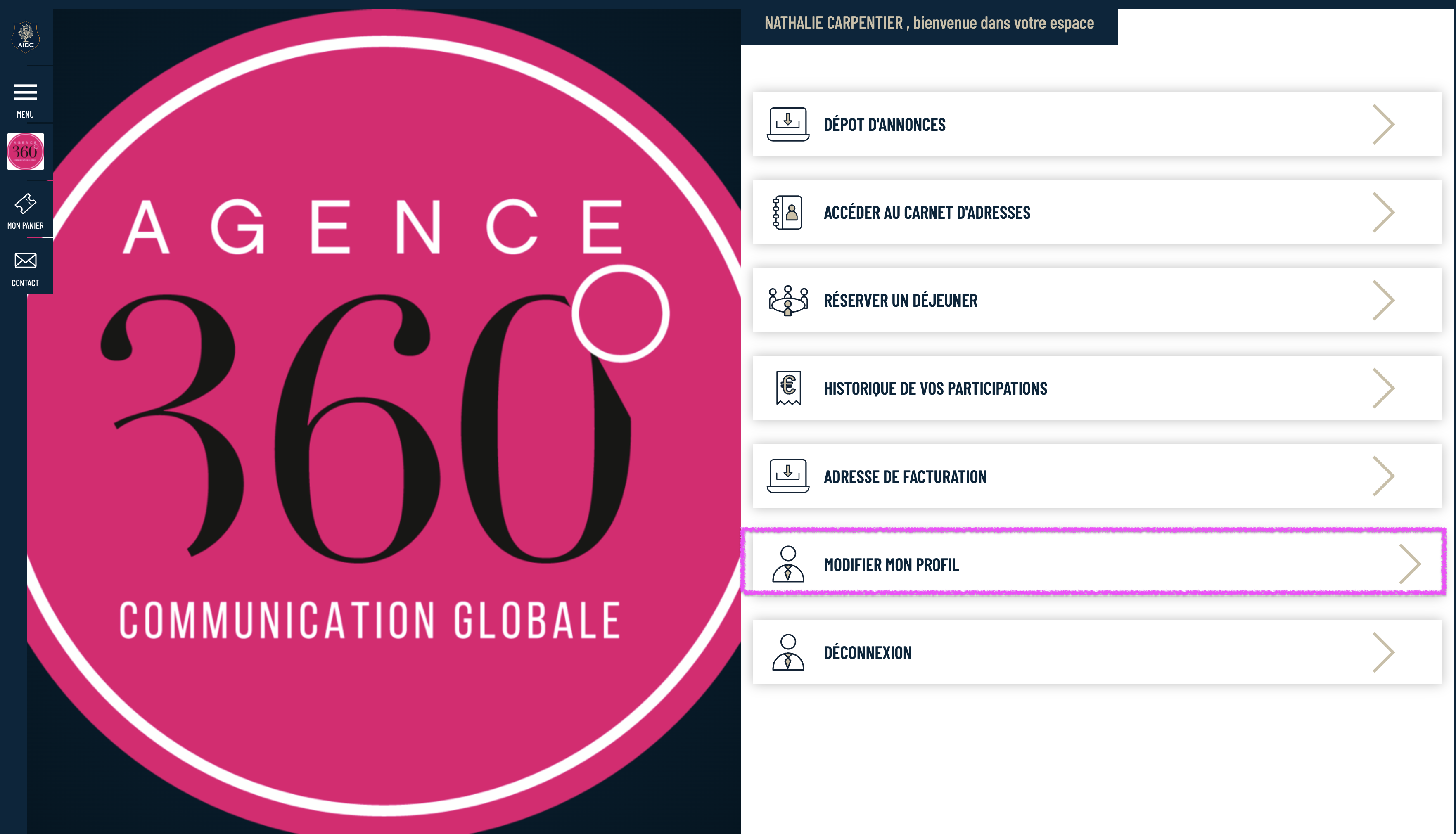Expand Dépot d'annonces chevron arrow

tap(1382, 124)
